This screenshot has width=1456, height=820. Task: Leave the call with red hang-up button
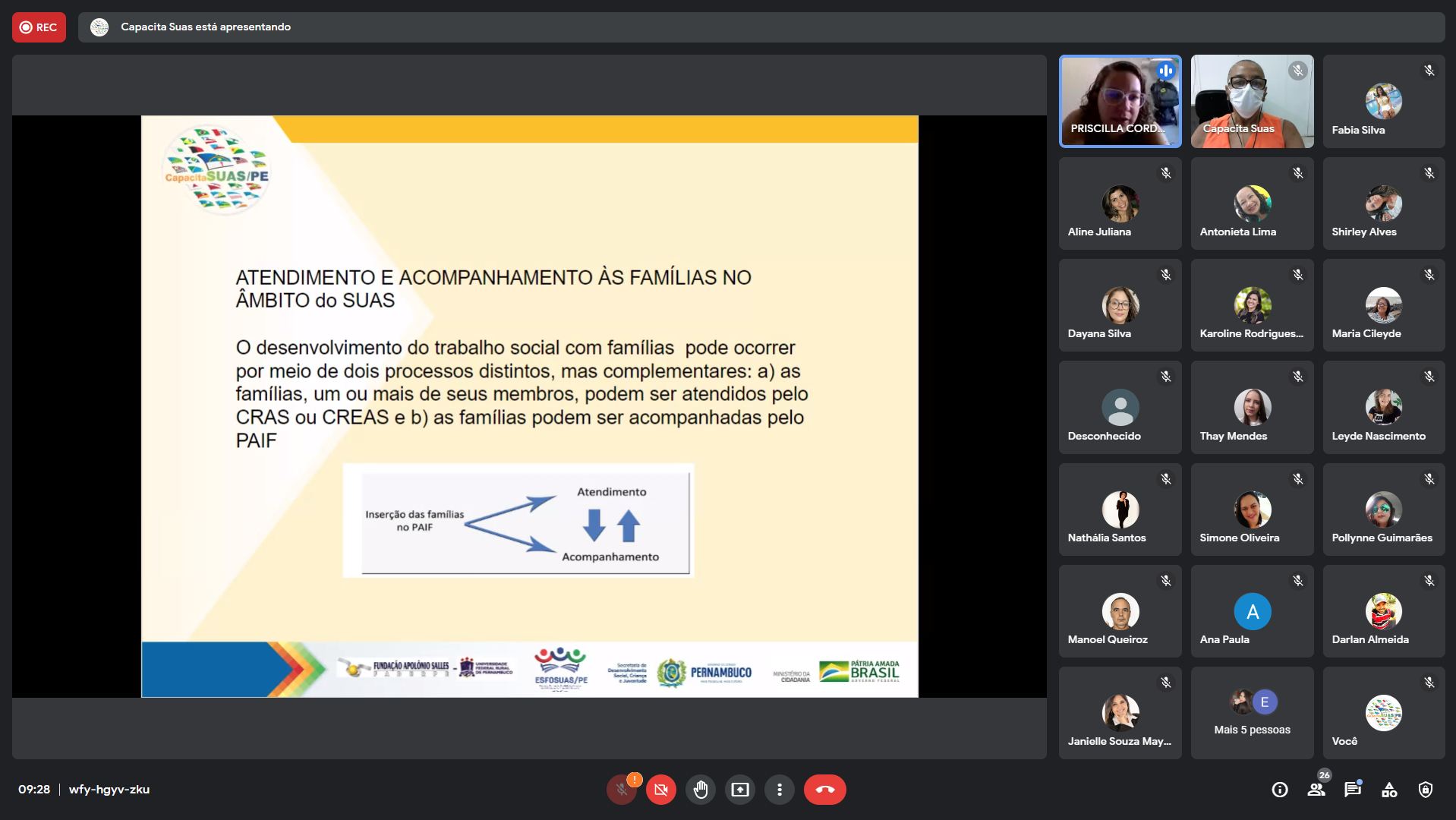click(x=824, y=790)
